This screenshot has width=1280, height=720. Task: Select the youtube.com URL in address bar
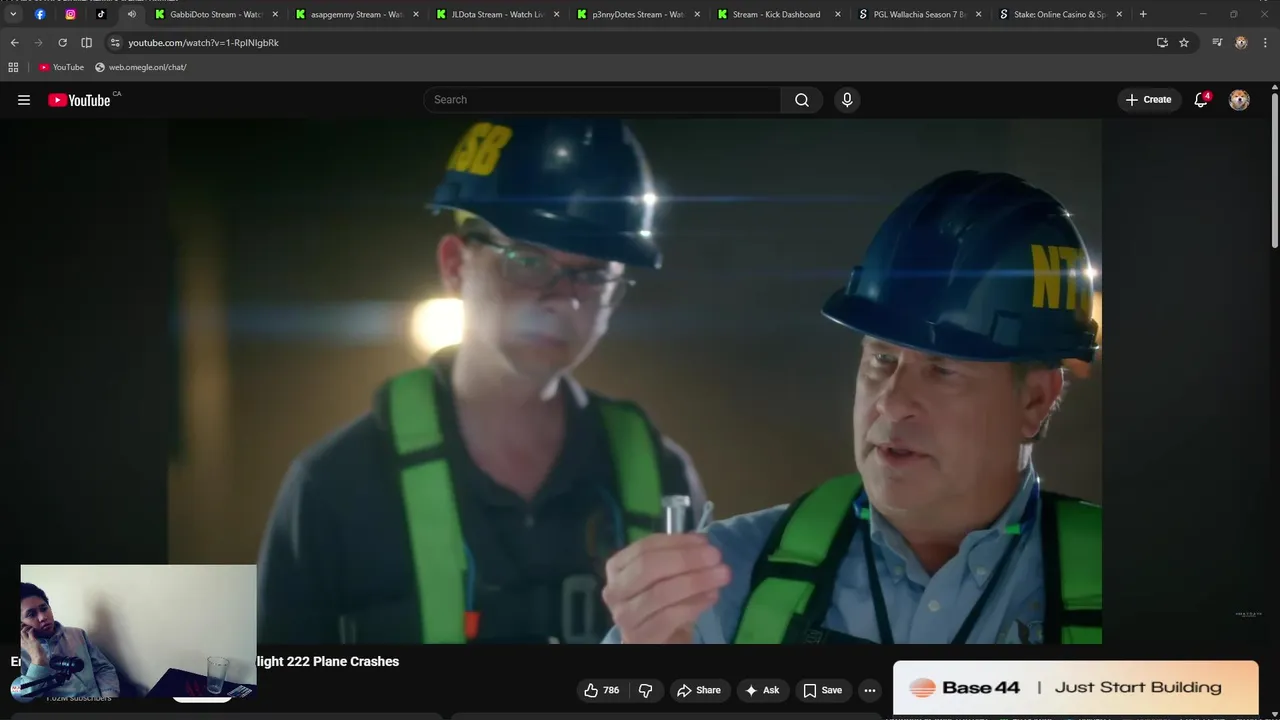pyautogui.click(x=203, y=43)
